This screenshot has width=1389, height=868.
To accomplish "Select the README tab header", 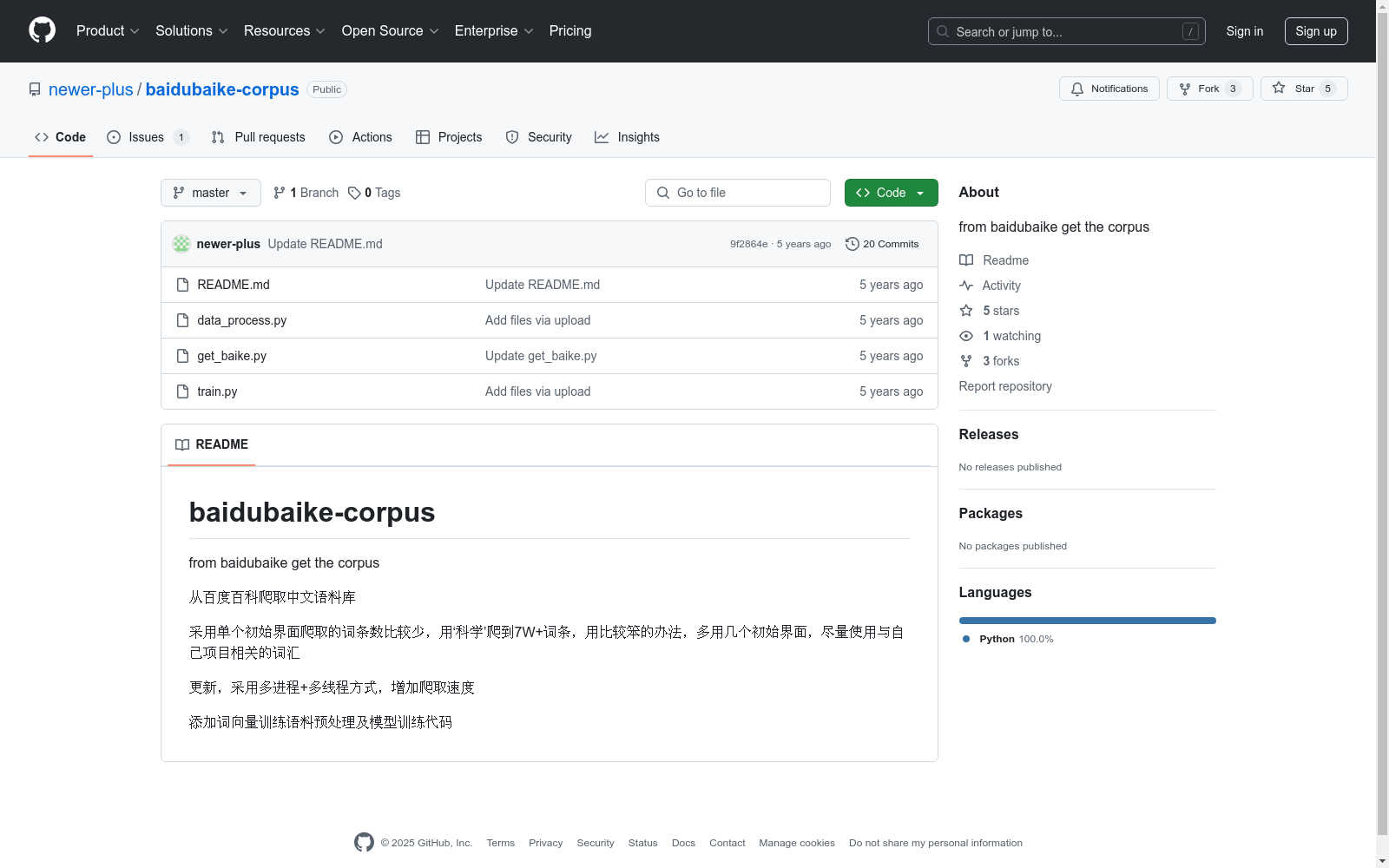I will pos(212,444).
